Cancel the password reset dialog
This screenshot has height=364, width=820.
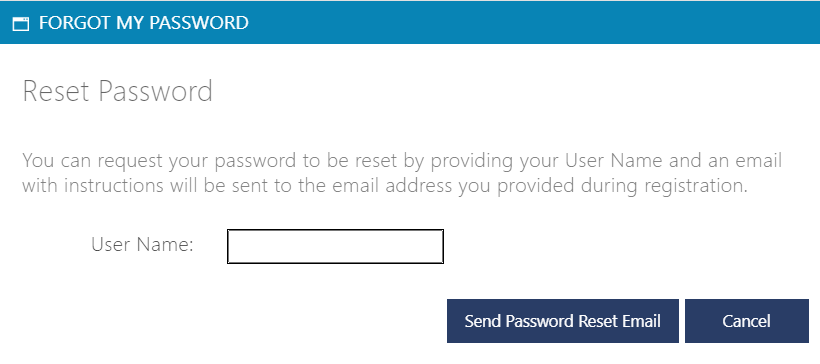tap(747, 321)
